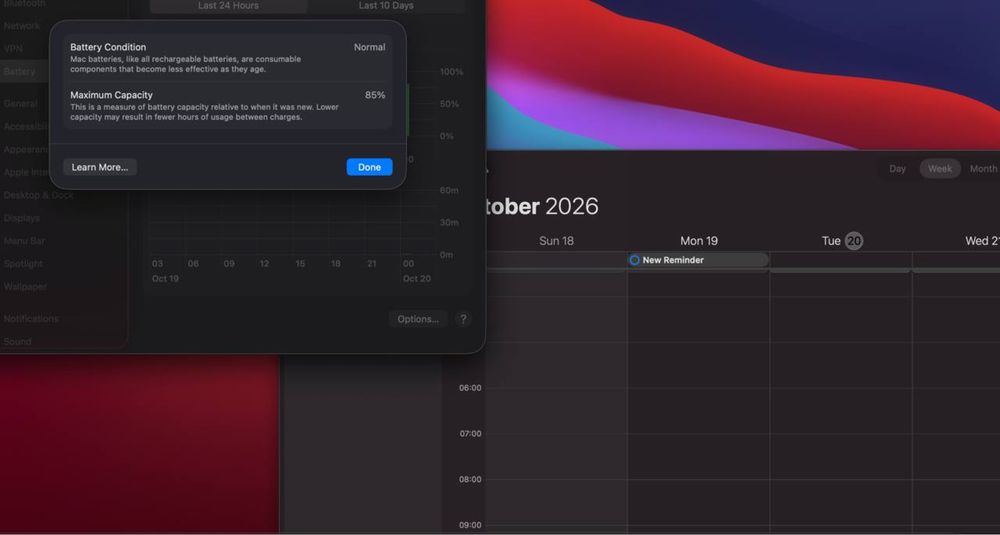Open Menu Bar in Settings sidebar

click(x=24, y=241)
